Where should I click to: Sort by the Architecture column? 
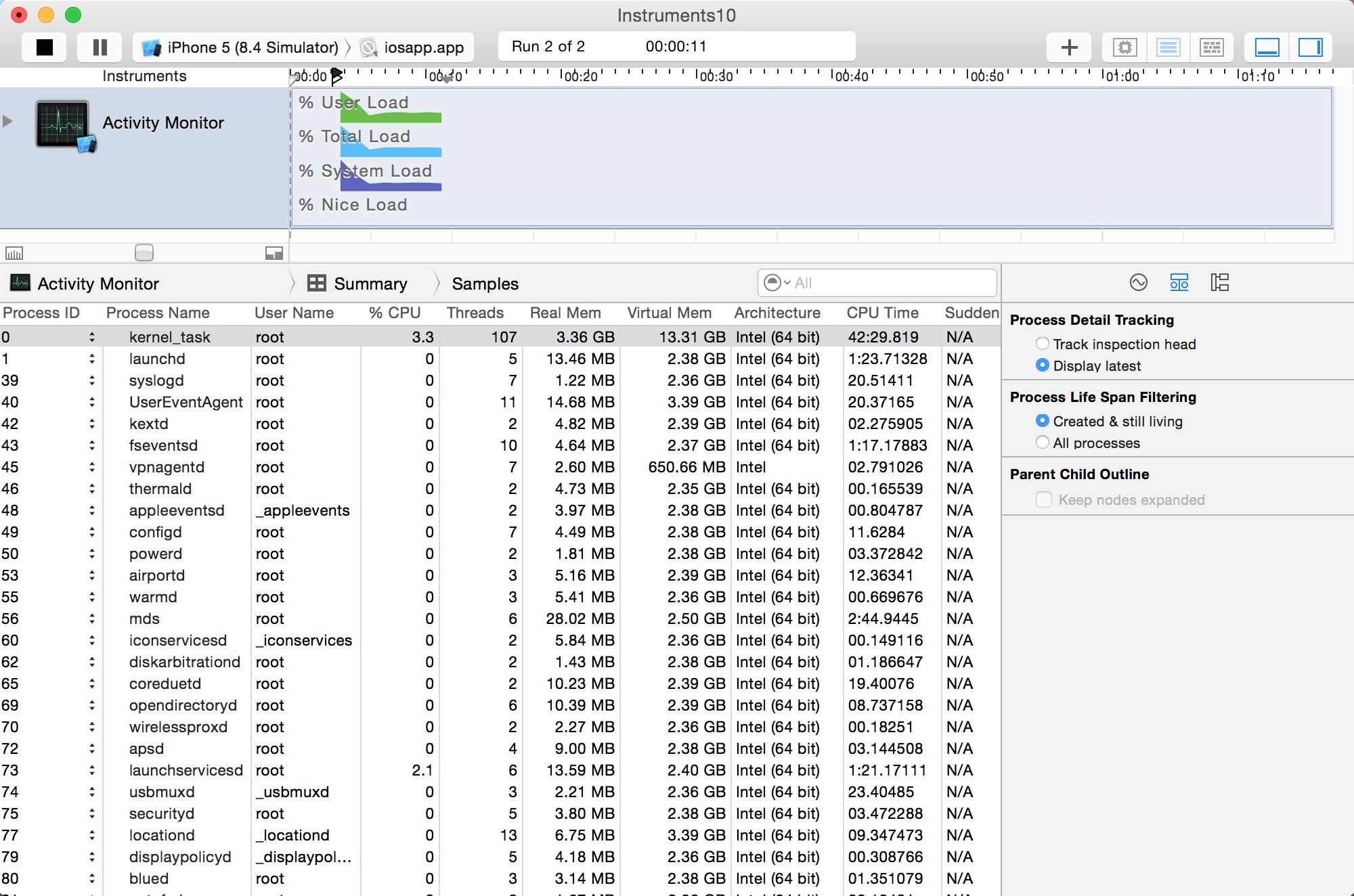coord(777,313)
